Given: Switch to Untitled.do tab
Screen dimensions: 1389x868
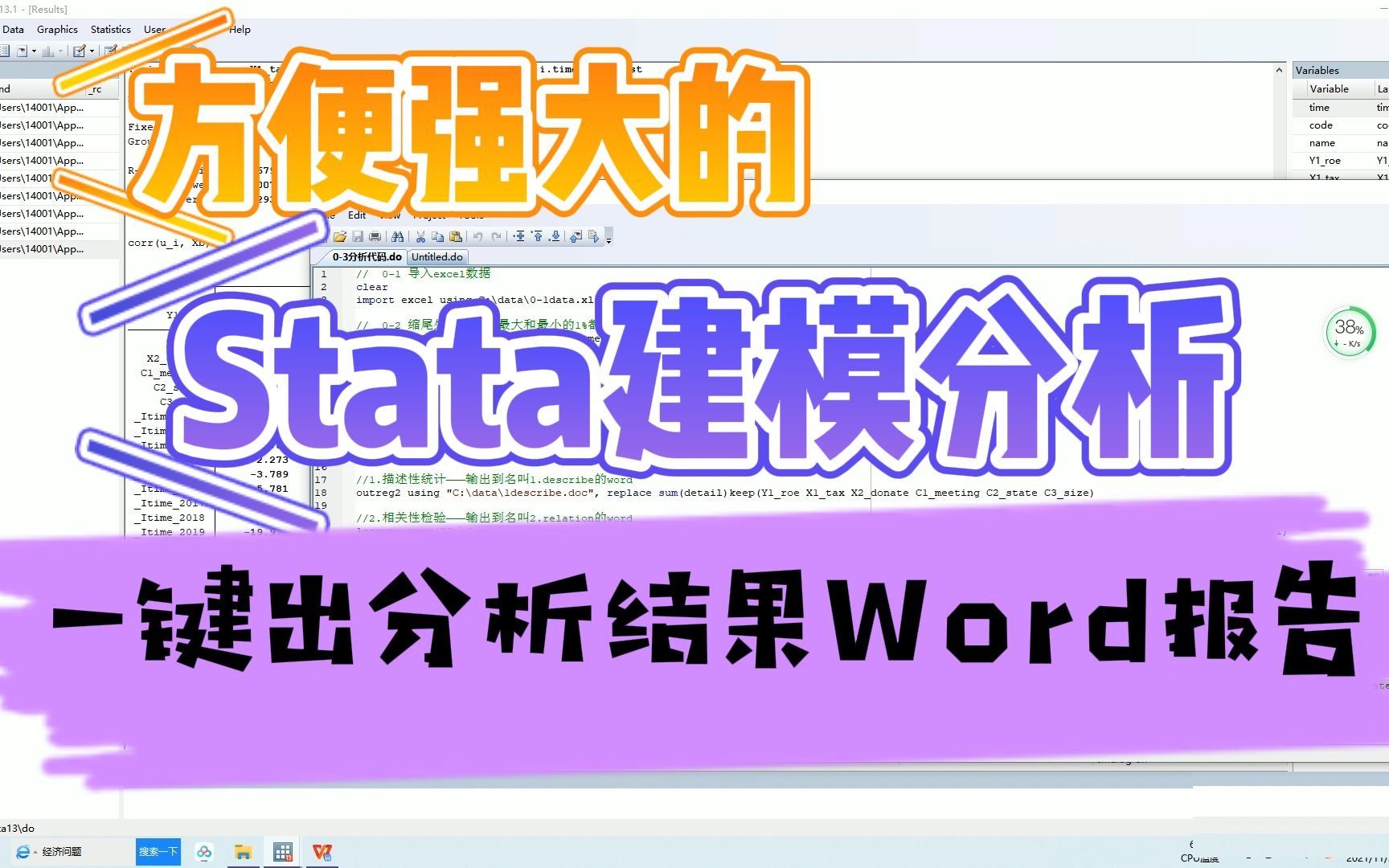Looking at the screenshot, I should pyautogui.click(x=437, y=257).
